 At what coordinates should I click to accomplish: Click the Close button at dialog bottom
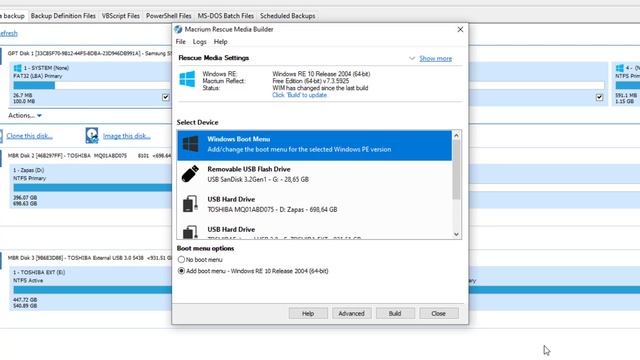[x=439, y=313]
